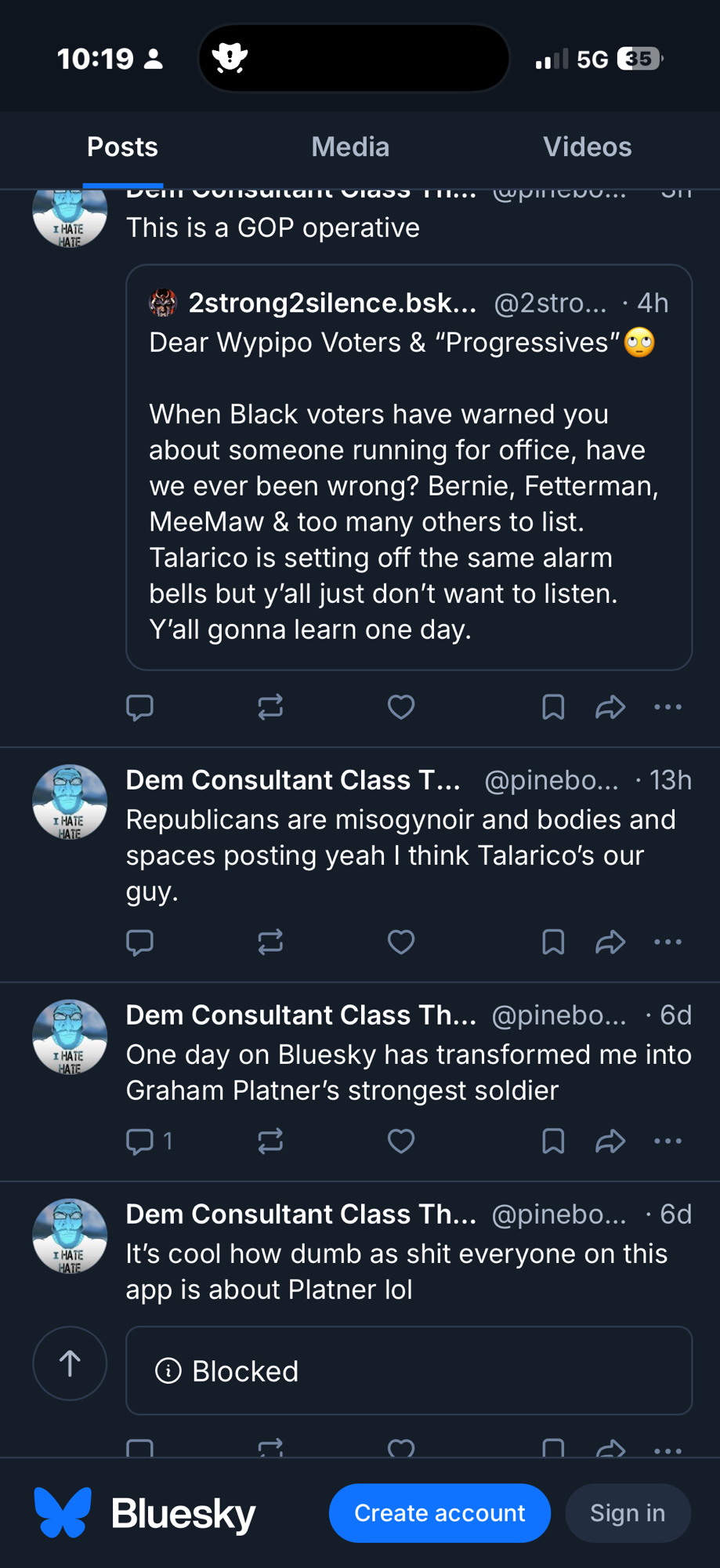
Task: Toggle repost on Graham Platner post
Action: click(270, 1141)
